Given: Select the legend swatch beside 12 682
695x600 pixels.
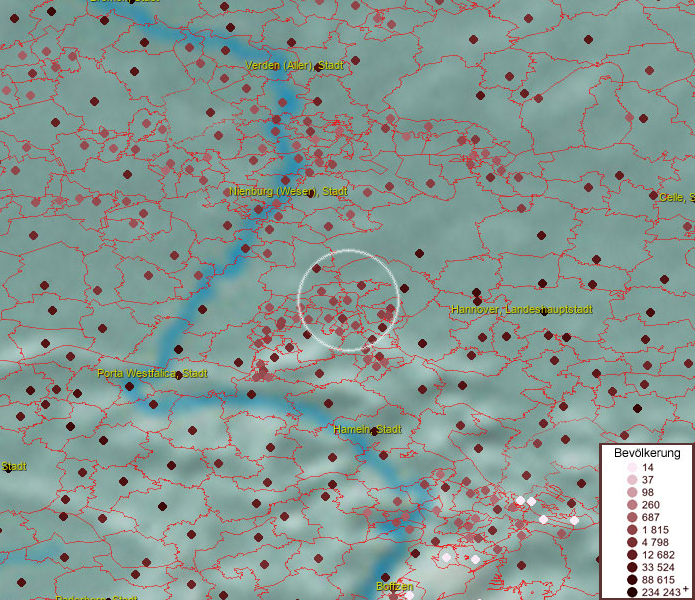Looking at the screenshot, I should click(632, 555).
